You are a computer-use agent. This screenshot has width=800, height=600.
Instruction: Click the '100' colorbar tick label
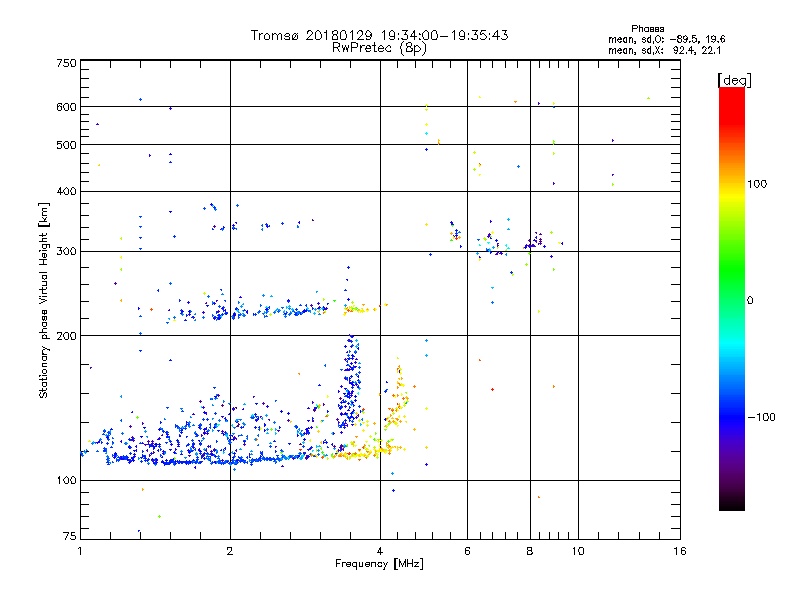(x=757, y=184)
